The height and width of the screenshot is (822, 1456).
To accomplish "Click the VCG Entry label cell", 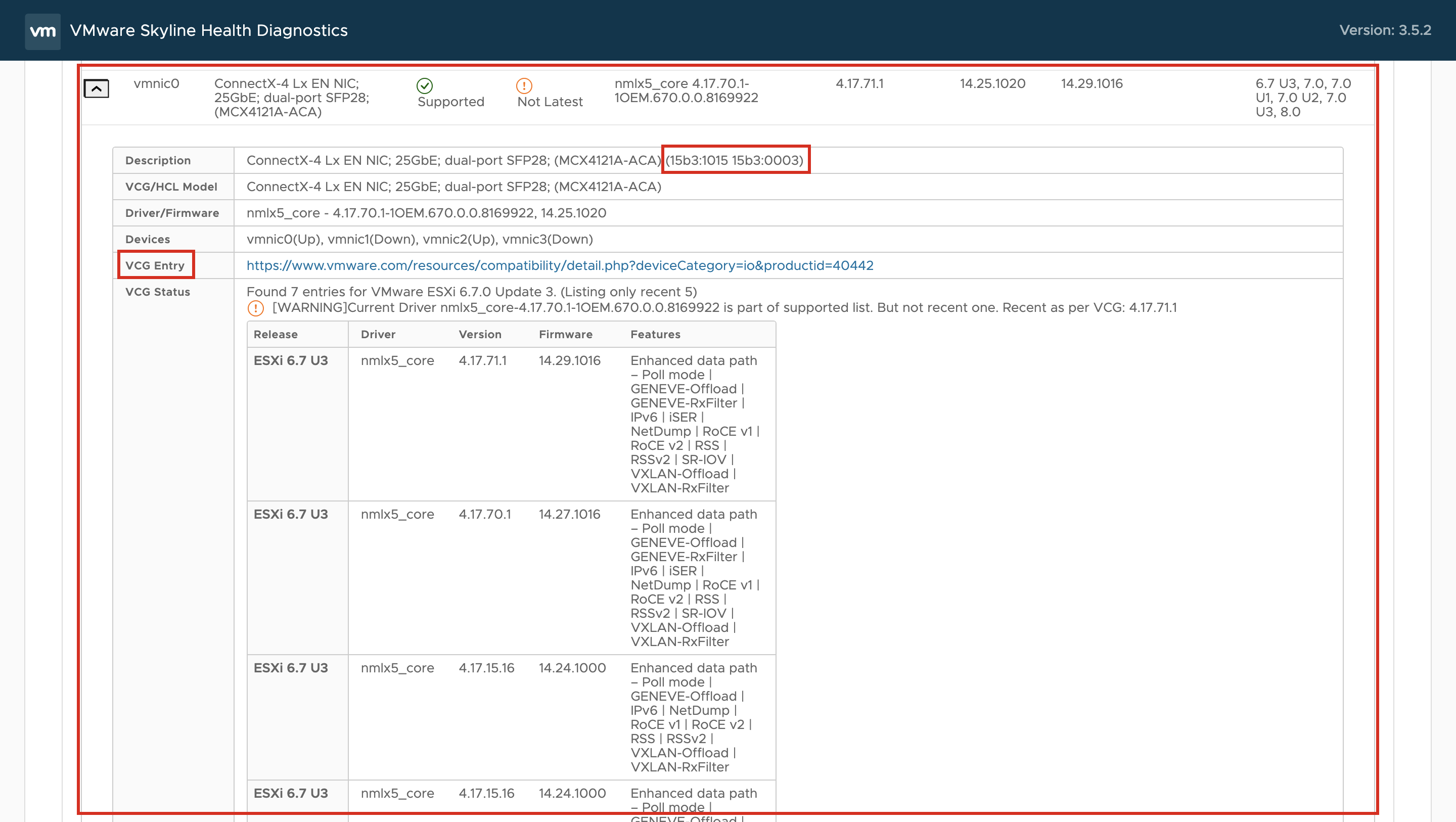I will tap(173, 265).
